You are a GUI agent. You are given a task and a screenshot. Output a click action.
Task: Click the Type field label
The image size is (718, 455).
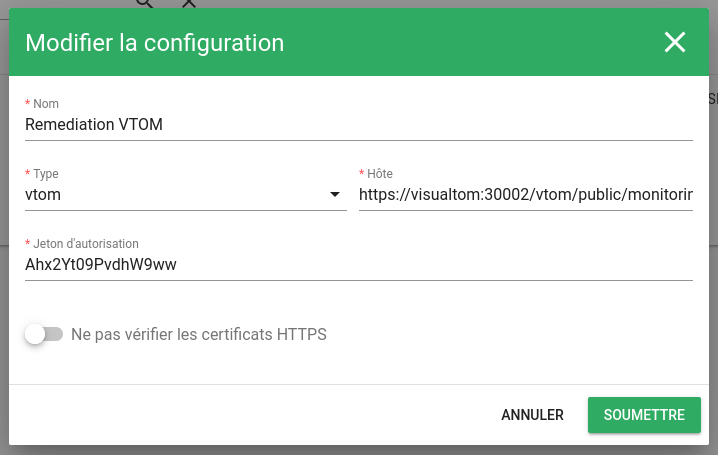pyautogui.click(x=46, y=173)
